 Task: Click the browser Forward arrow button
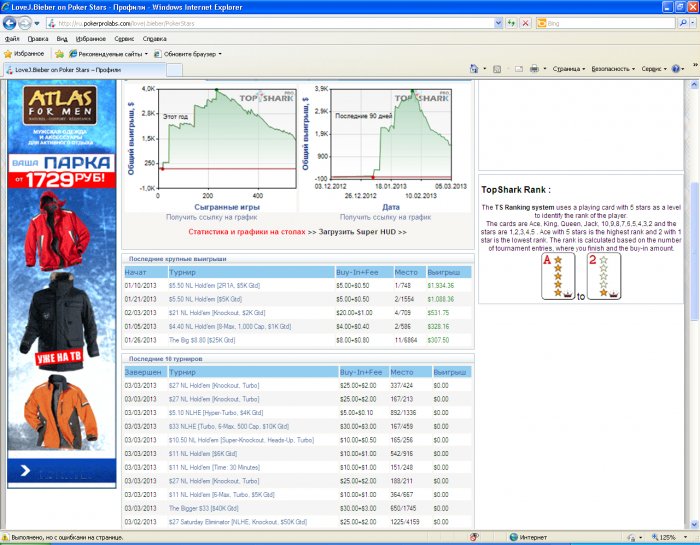click(x=25, y=23)
